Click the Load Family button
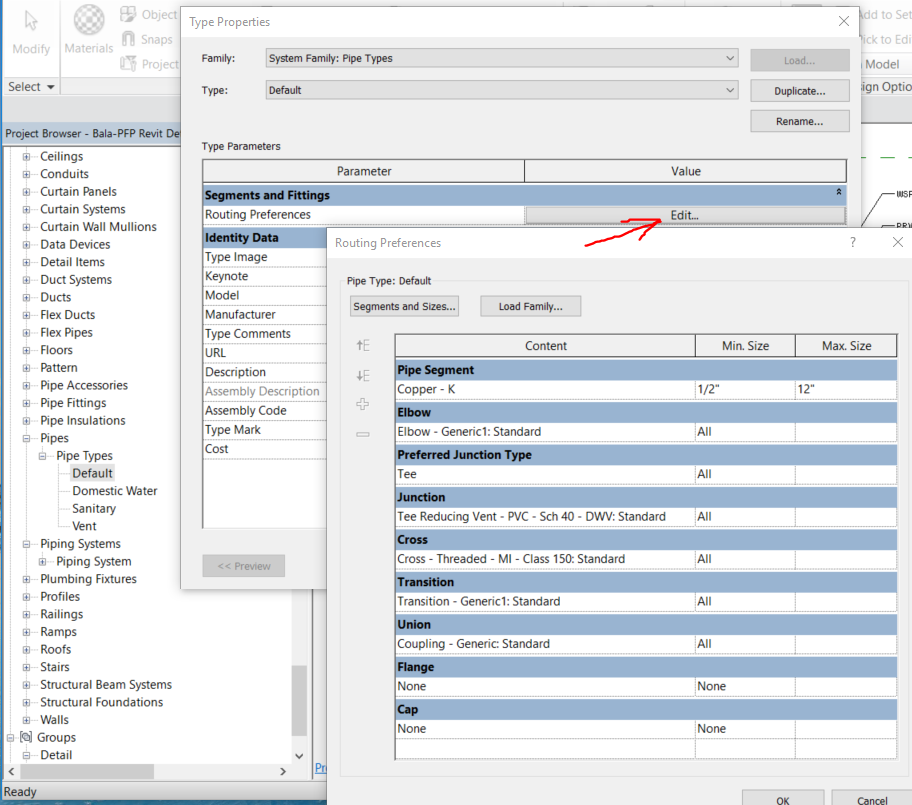912x805 pixels. (530, 306)
